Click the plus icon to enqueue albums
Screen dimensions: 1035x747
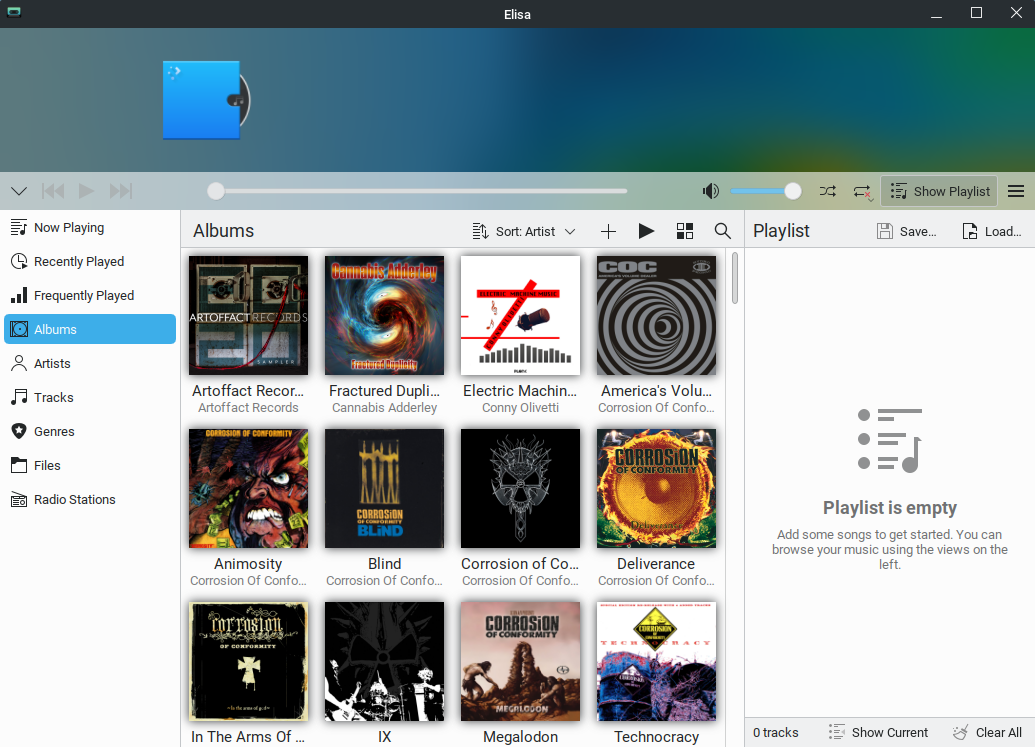[608, 231]
